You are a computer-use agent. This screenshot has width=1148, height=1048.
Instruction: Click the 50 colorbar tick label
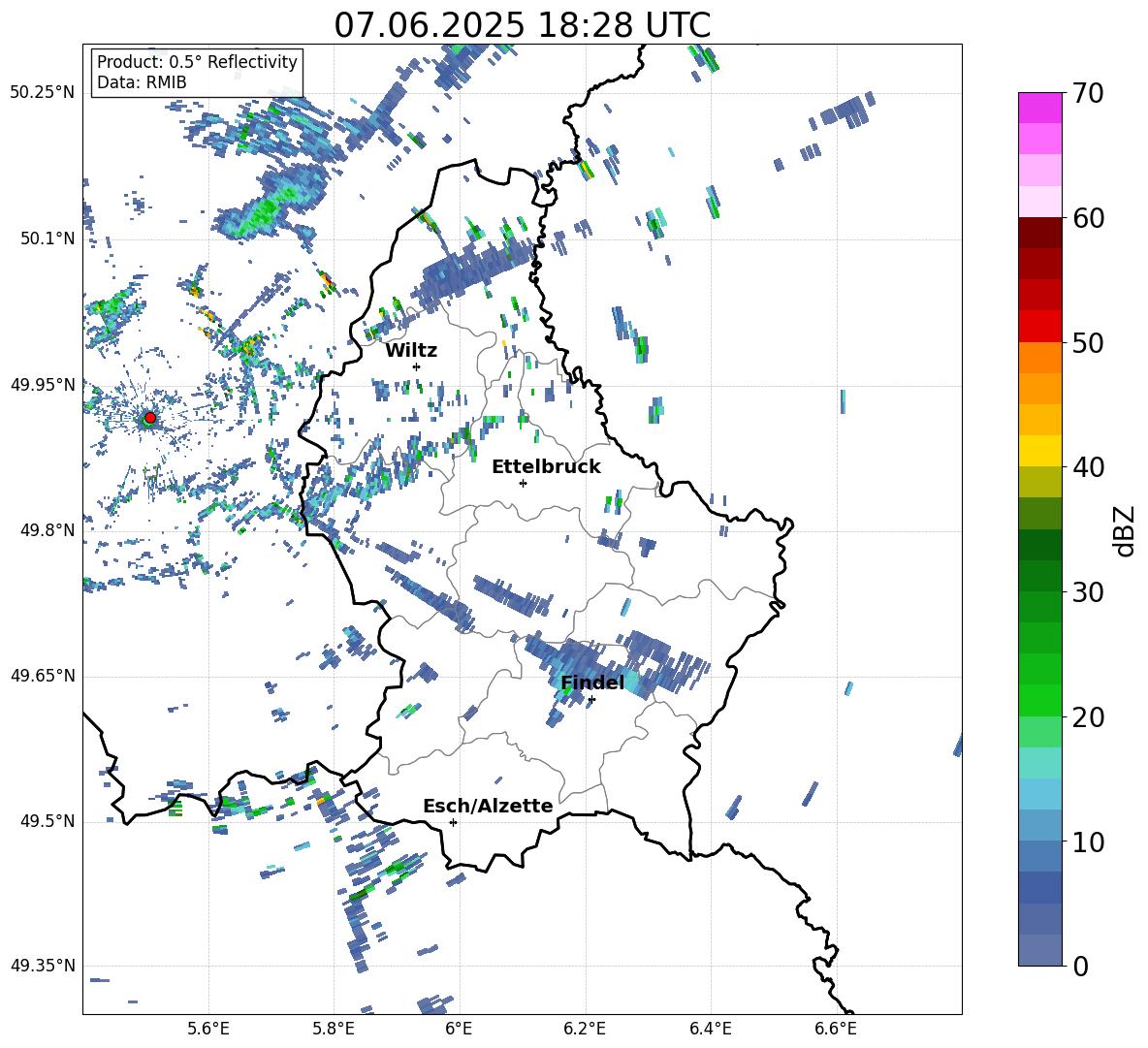tap(1088, 343)
